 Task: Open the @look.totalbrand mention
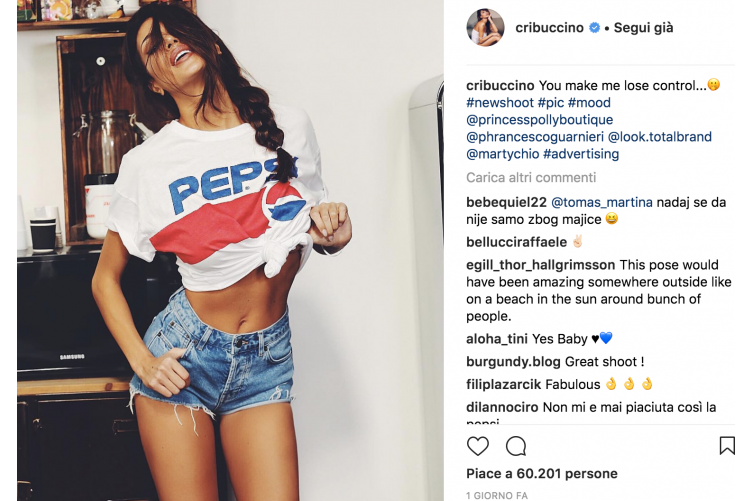click(660, 137)
